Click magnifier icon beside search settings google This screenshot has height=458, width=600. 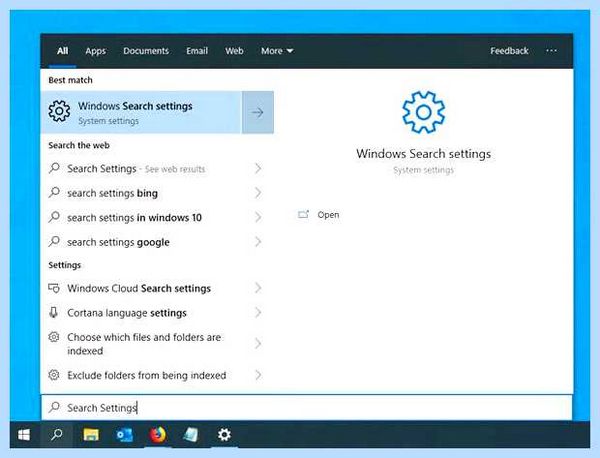(x=54, y=241)
